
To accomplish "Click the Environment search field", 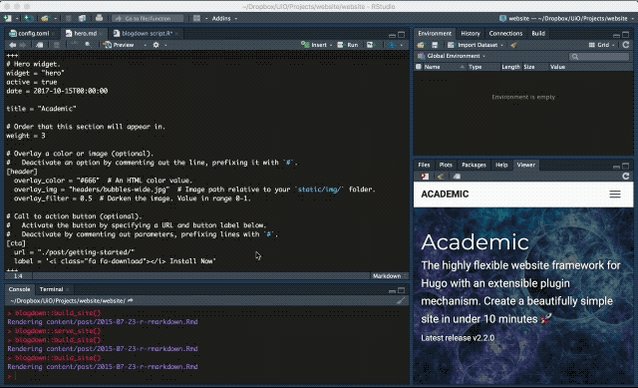I will pyautogui.click(x=599, y=56).
